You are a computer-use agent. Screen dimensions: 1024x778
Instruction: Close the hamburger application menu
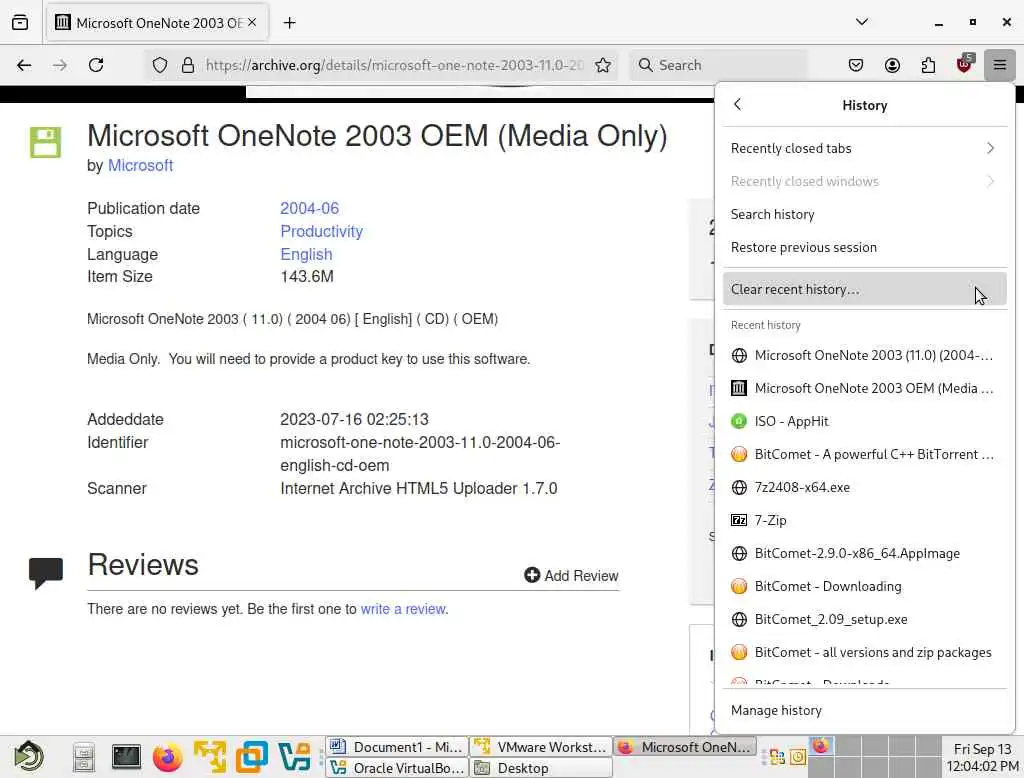[999, 65]
